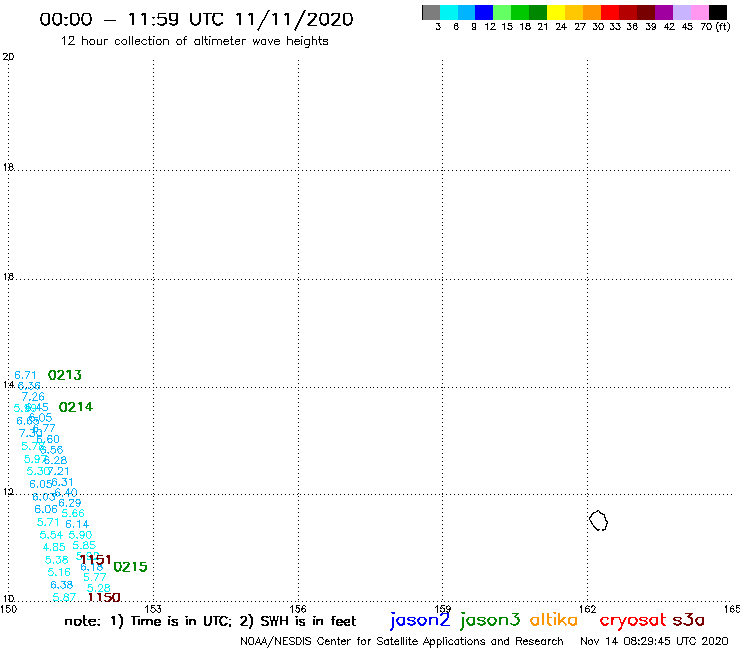Click the wave height value 6.60

(x=48, y=439)
